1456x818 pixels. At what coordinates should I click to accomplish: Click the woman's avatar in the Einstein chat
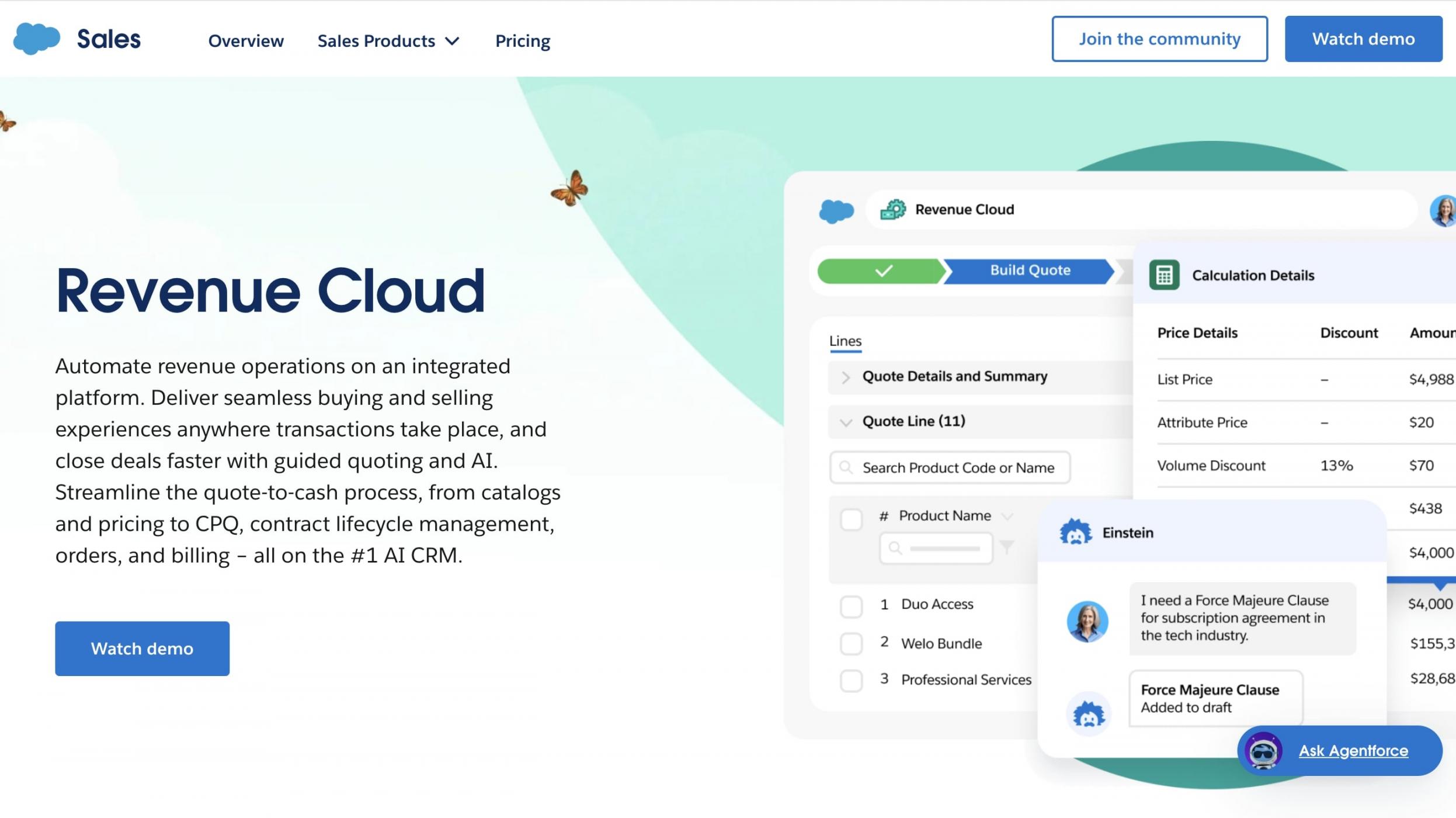(1087, 622)
